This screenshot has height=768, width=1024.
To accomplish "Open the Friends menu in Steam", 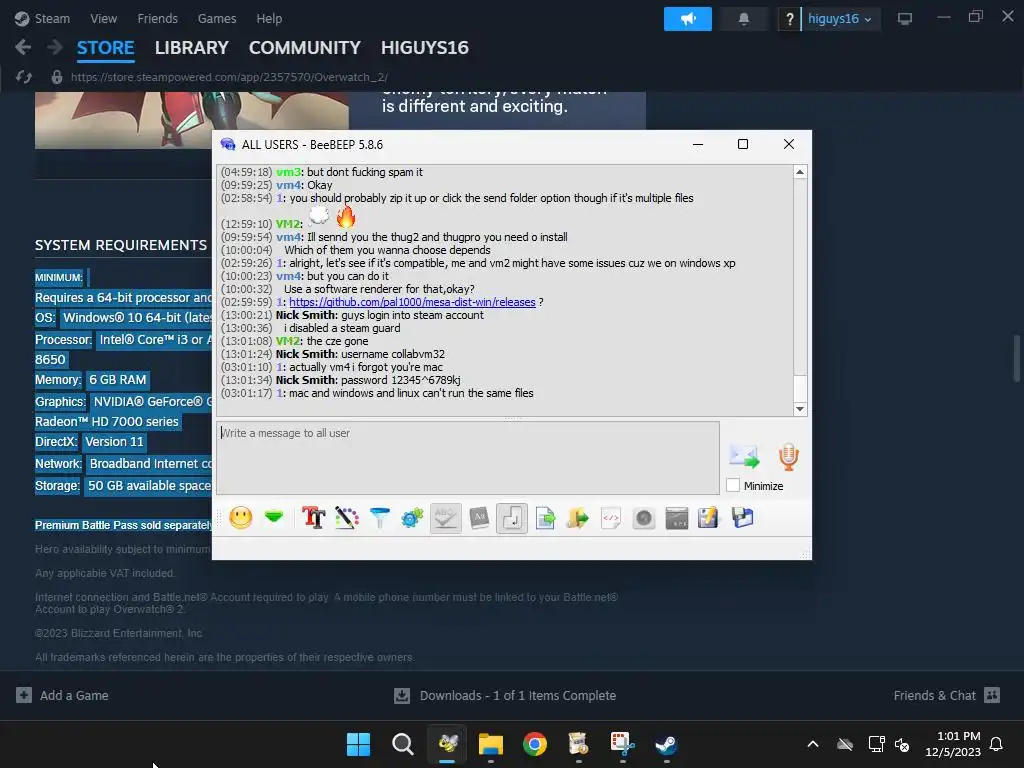I will click(x=157, y=18).
